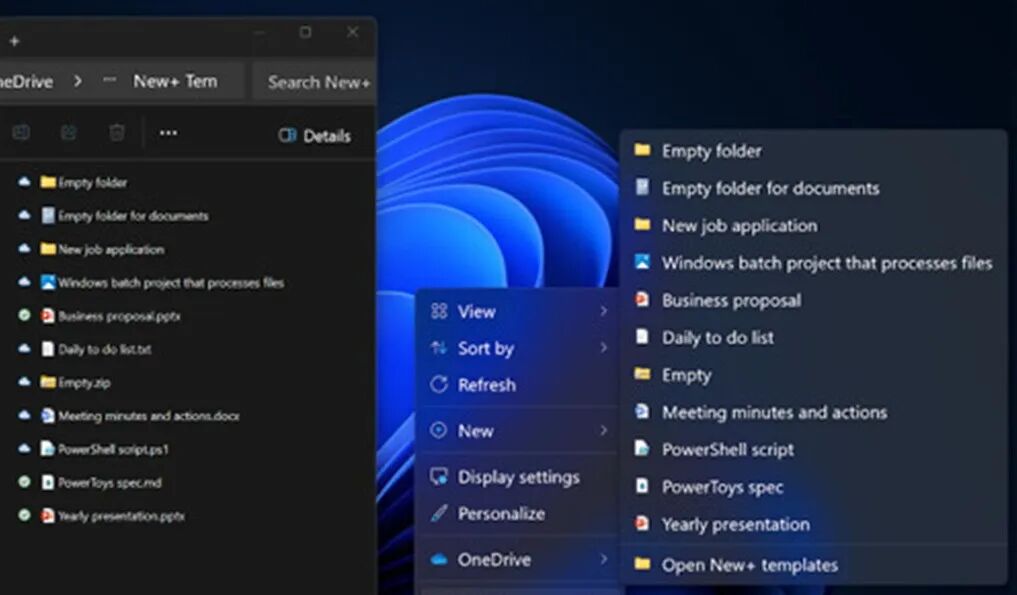Screen dimensions: 1017x595
Task: Choose Empty folder for documents template
Action: 813,188
